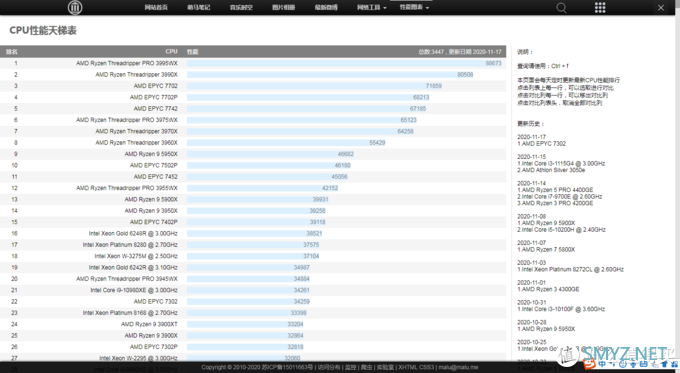The height and width of the screenshot is (373, 680).
Task: Click the orange Sogou input method logo
Action: 589,363
